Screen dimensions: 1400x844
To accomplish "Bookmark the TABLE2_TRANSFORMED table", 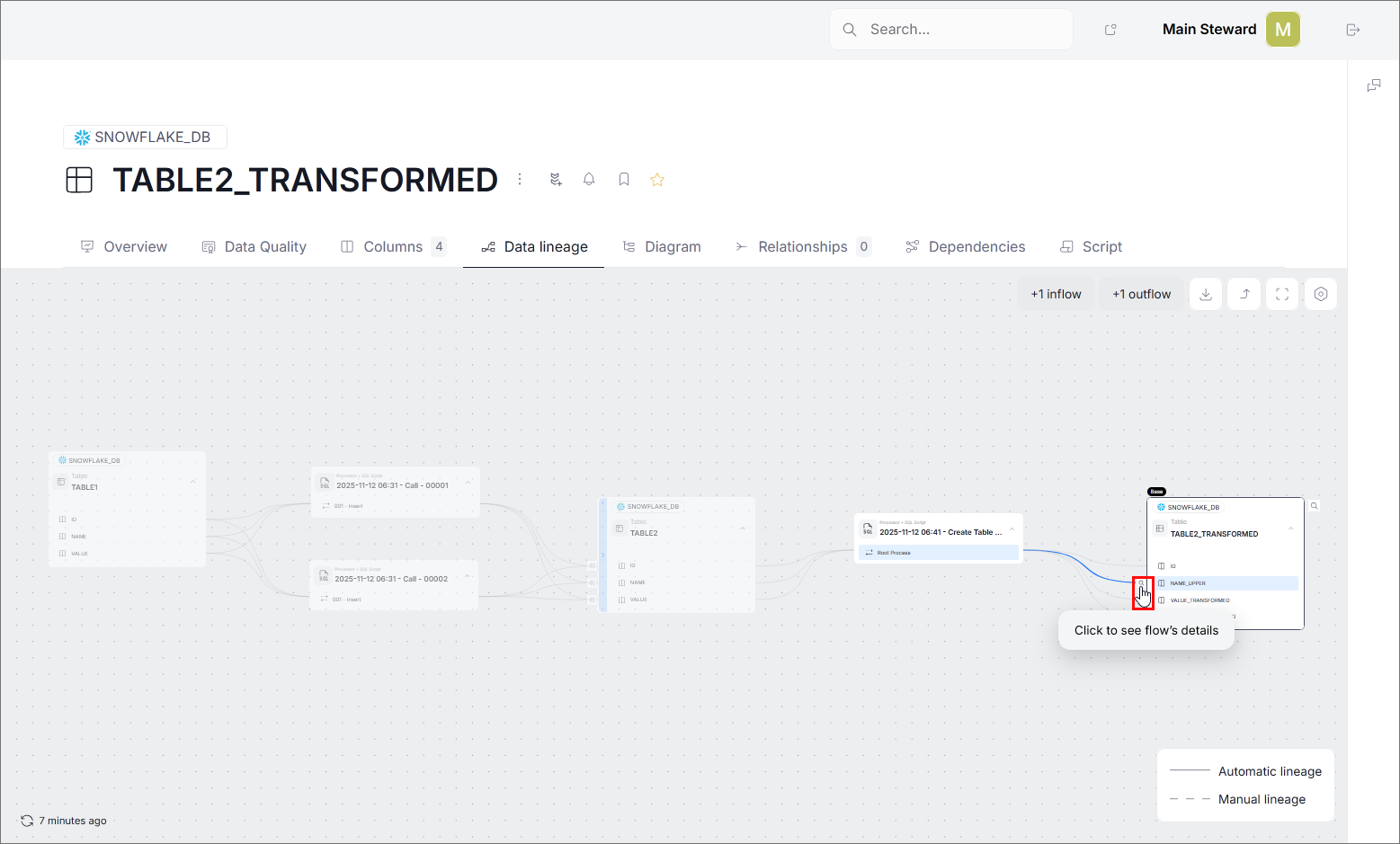I will [x=623, y=179].
